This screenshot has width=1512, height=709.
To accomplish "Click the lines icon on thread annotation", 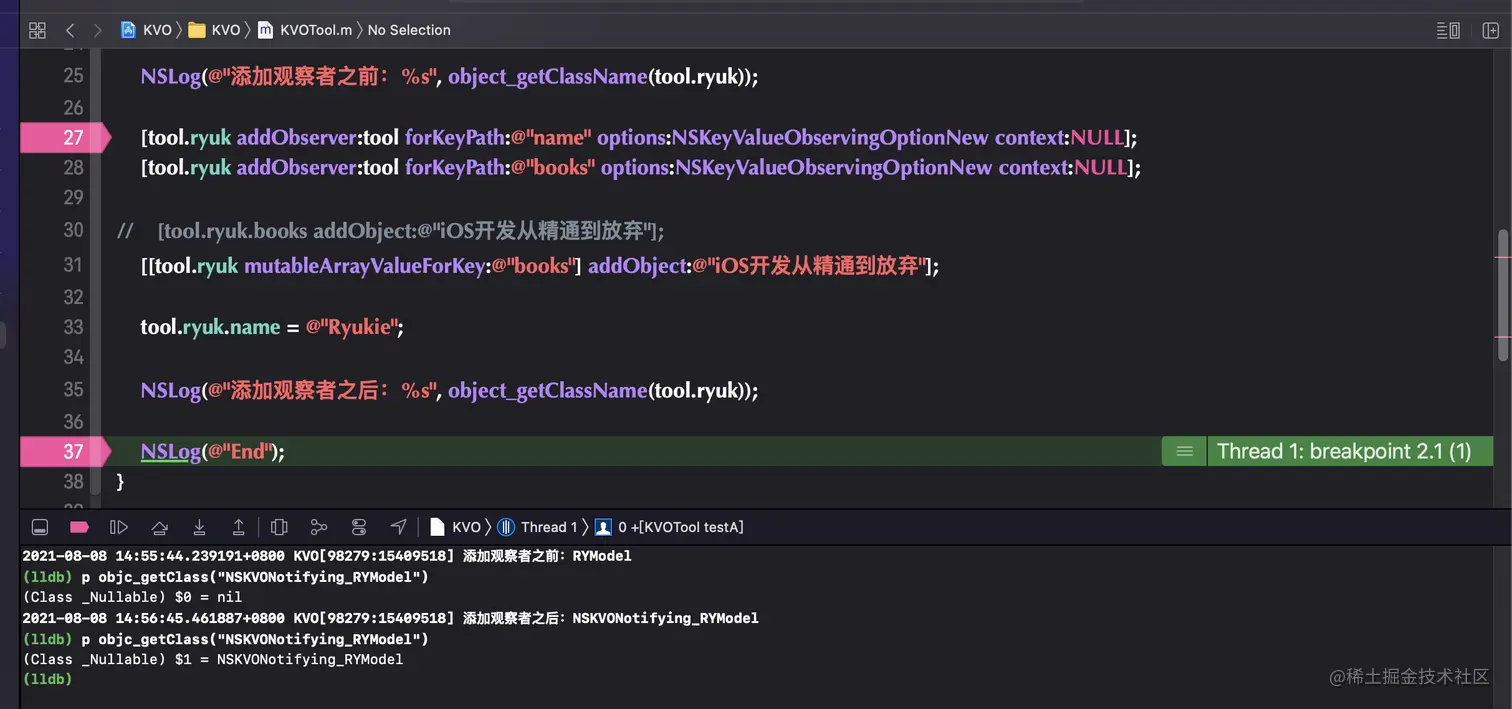I will click(x=1184, y=451).
